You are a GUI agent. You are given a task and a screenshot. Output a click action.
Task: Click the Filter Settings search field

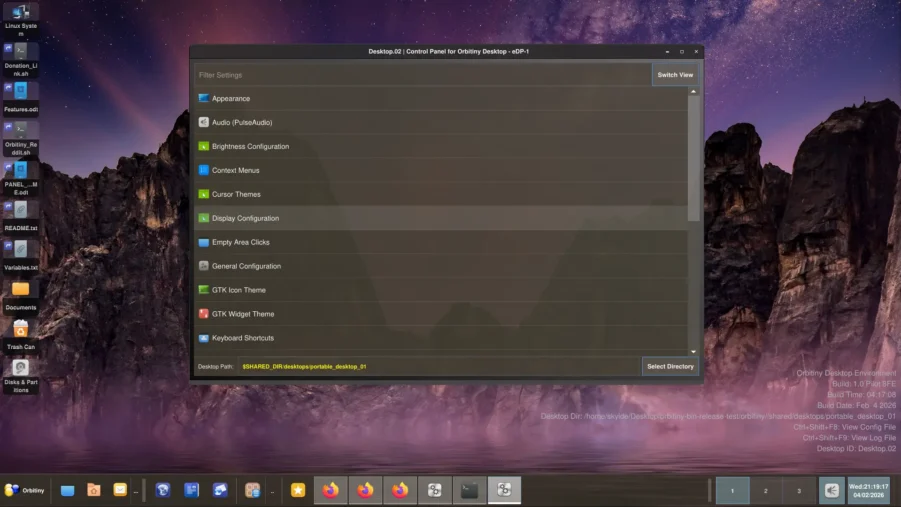[422, 75]
